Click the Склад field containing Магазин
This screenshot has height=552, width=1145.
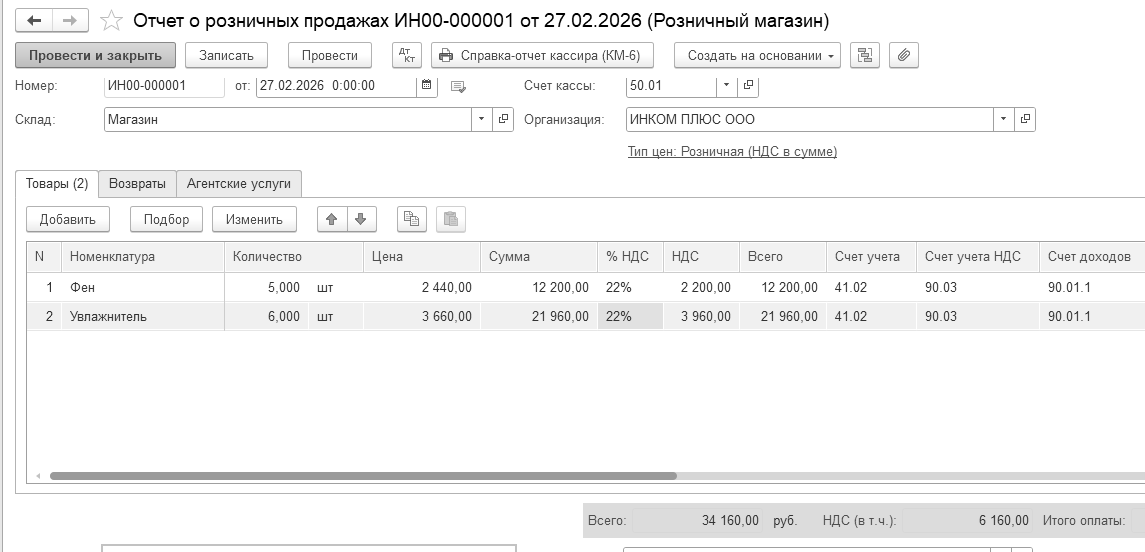pyautogui.click(x=288, y=119)
